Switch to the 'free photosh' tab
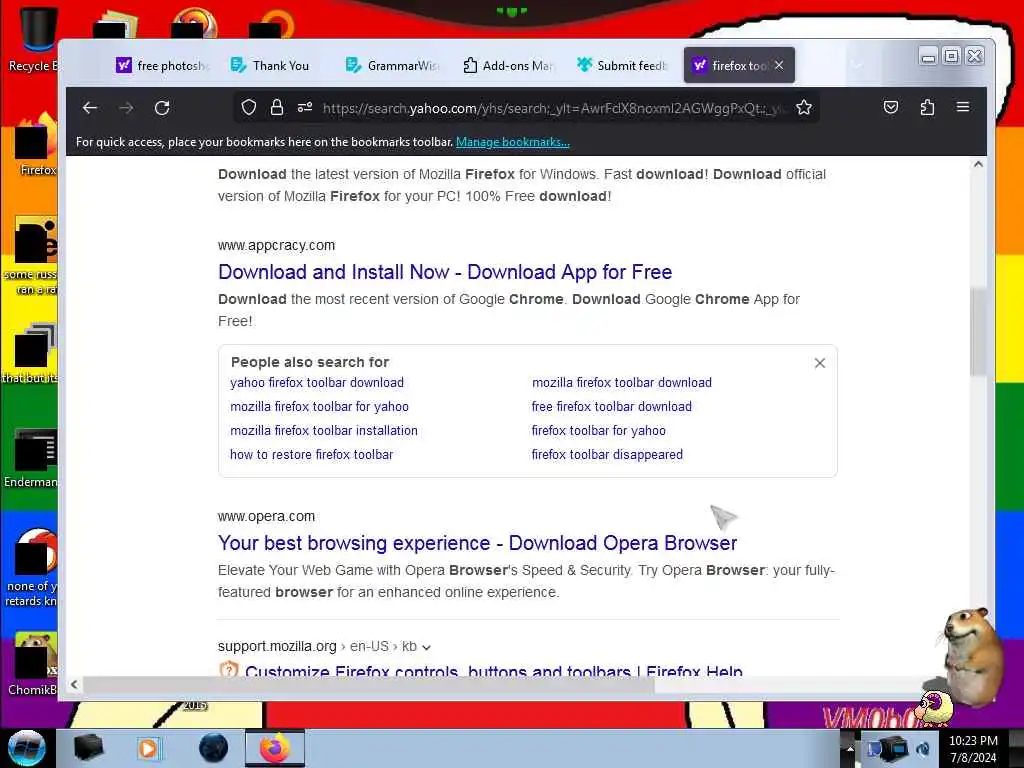The width and height of the screenshot is (1024, 768). click(163, 65)
